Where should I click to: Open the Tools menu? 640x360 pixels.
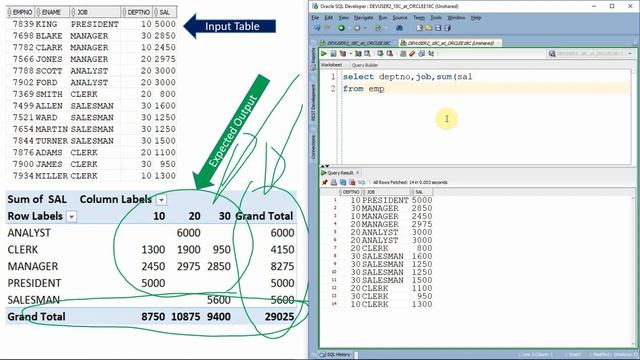click(x=436, y=18)
